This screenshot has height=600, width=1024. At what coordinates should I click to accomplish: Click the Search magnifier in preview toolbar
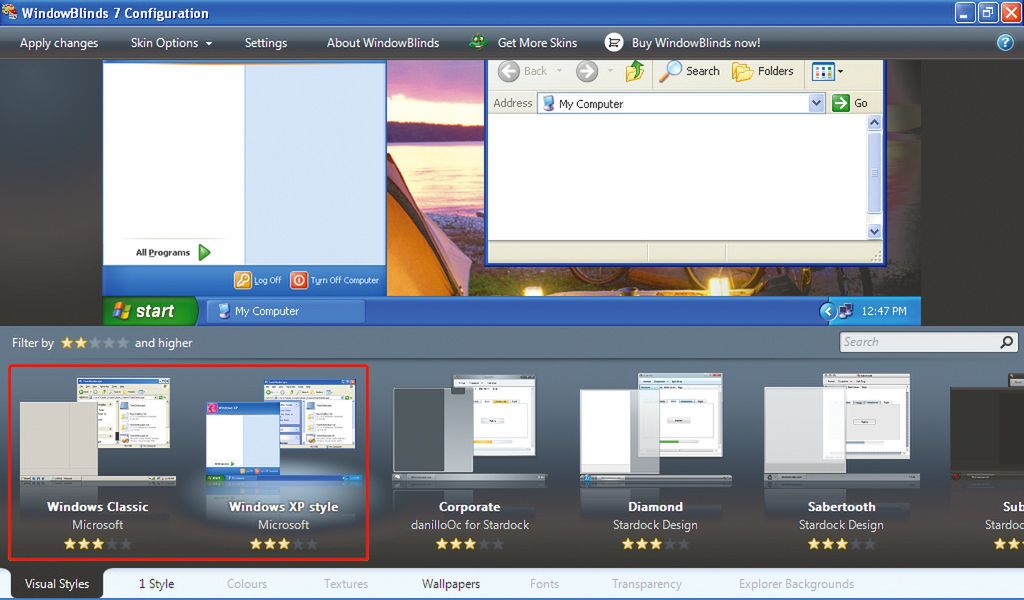pos(670,71)
